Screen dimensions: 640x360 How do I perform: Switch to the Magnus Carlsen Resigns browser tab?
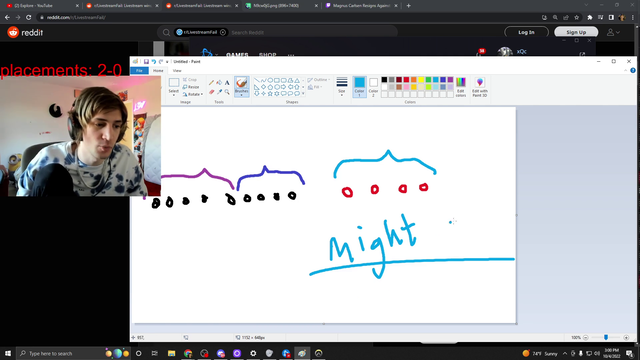pyautogui.click(x=361, y=6)
